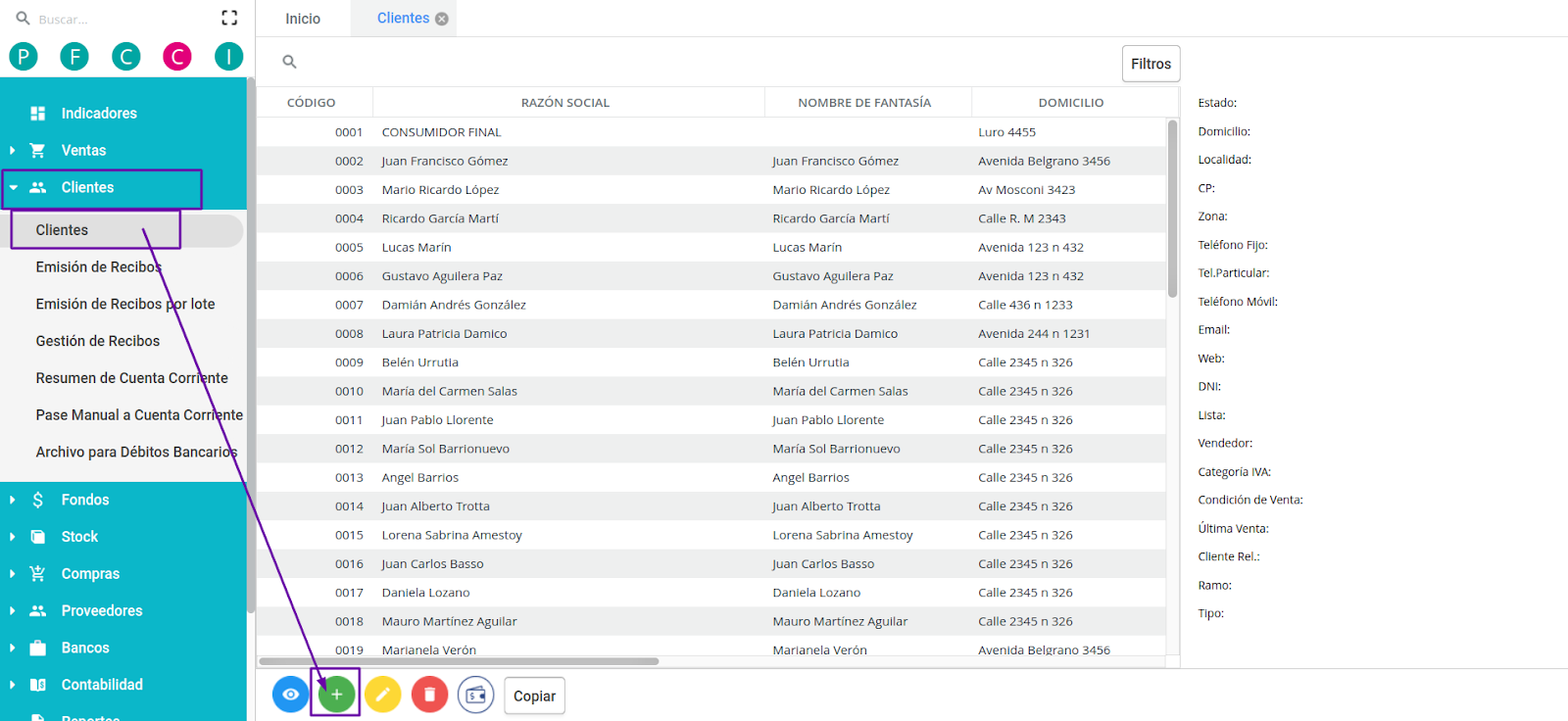Select the CONSUMIDOR FINAL row
The width and height of the screenshot is (1568, 721).
tap(711, 132)
